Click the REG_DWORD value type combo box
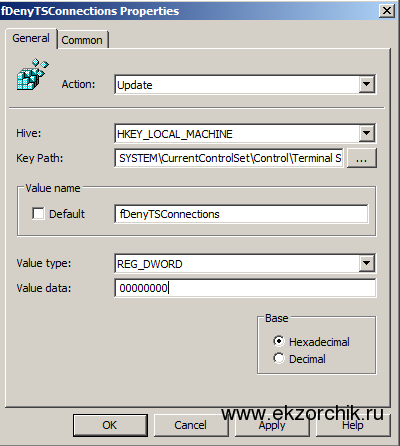The image size is (400, 446). [237, 264]
